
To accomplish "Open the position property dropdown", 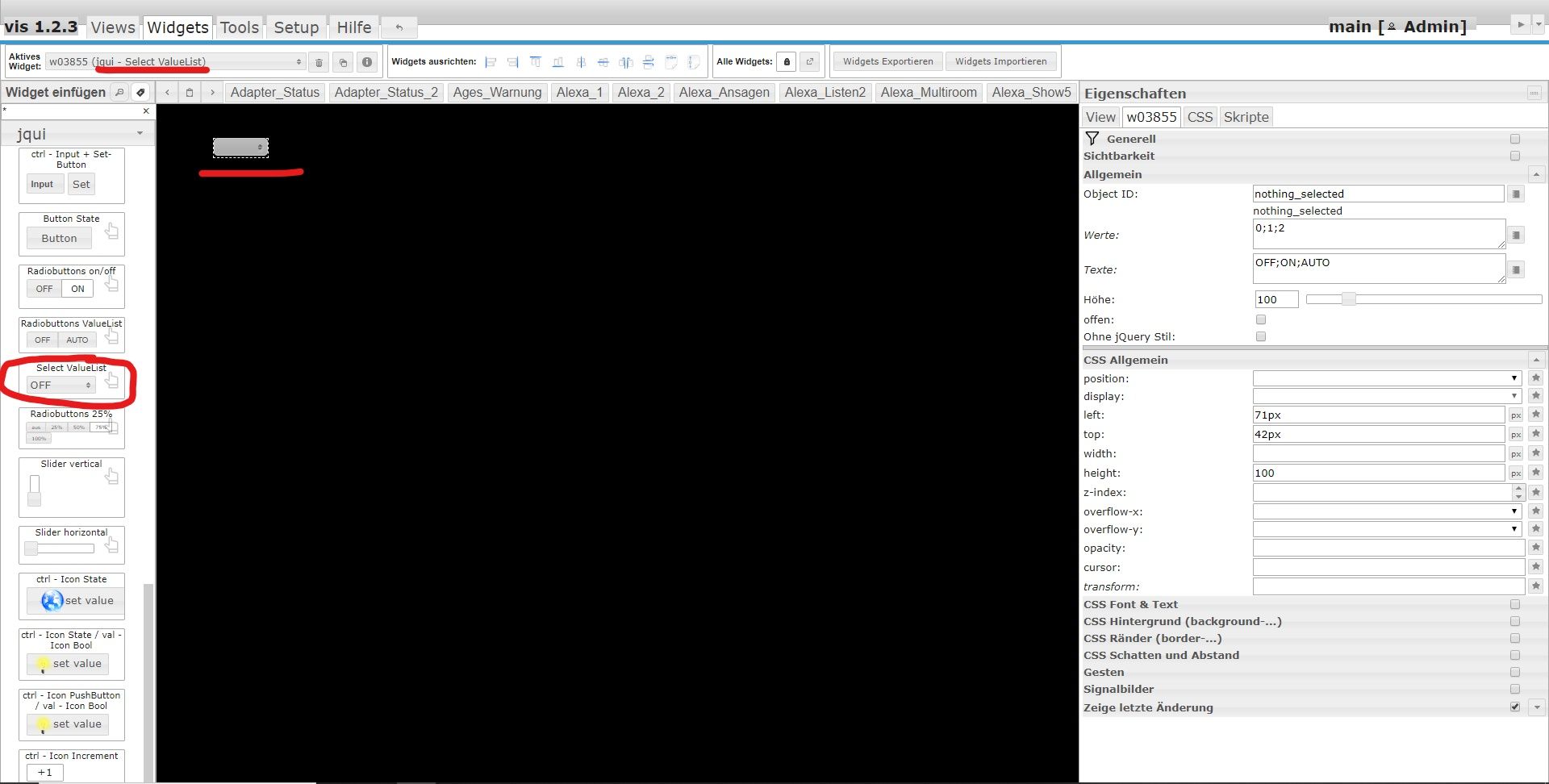I will 1387,378.
